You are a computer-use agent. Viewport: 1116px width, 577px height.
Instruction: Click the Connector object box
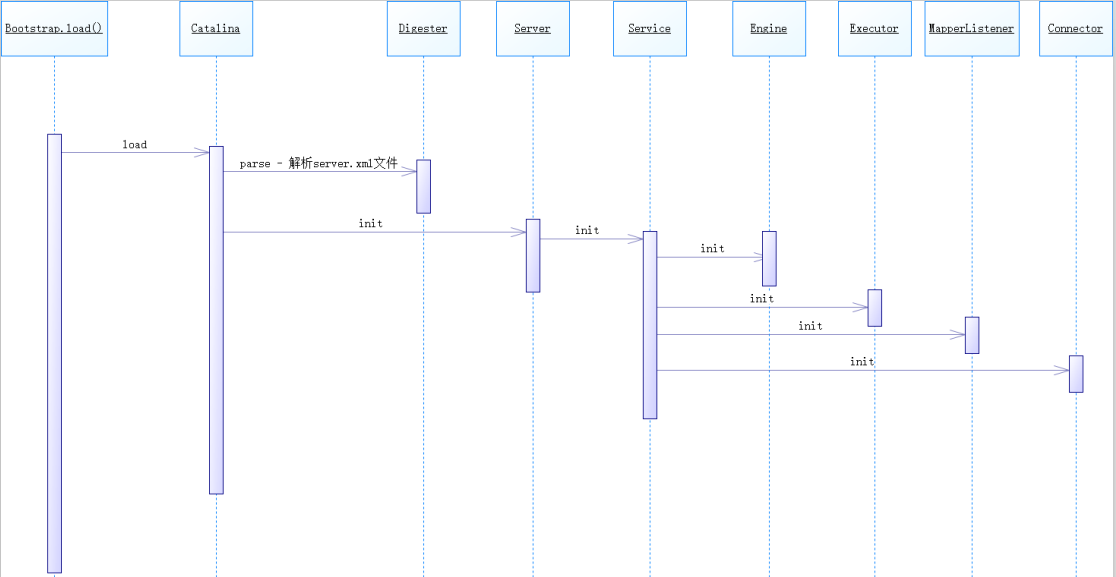(1075, 28)
